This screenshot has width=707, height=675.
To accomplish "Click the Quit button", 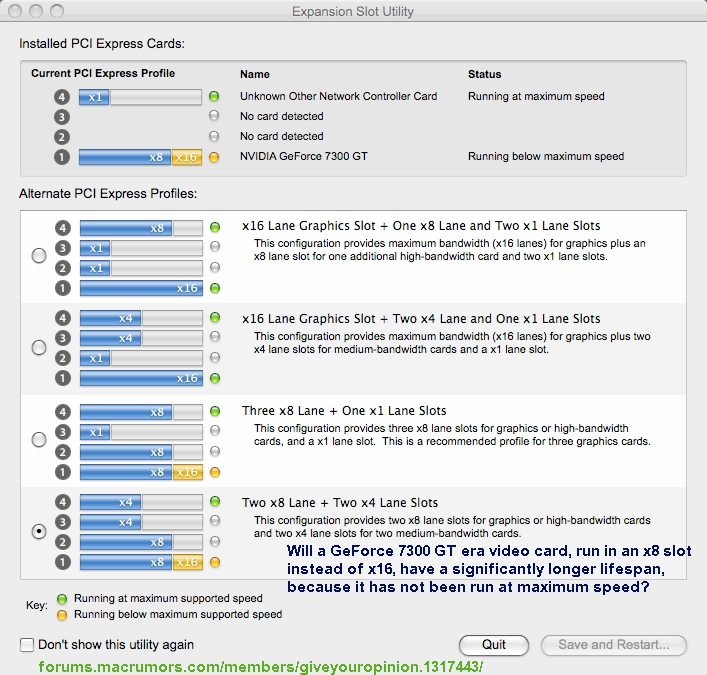I will point(494,645).
